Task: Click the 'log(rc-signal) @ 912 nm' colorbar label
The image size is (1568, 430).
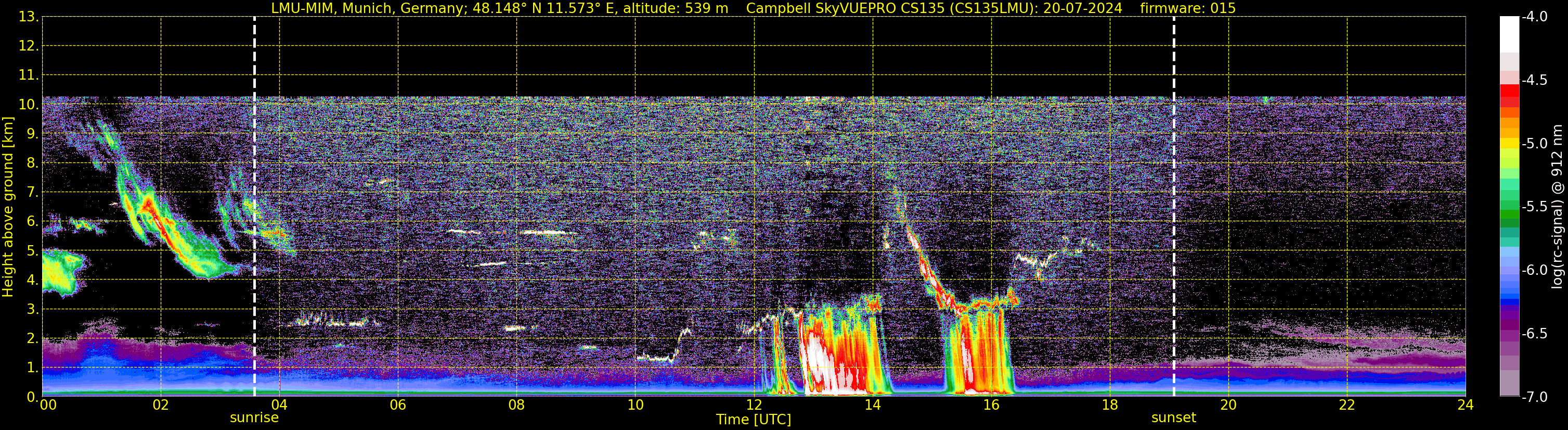Action: 1558,207
